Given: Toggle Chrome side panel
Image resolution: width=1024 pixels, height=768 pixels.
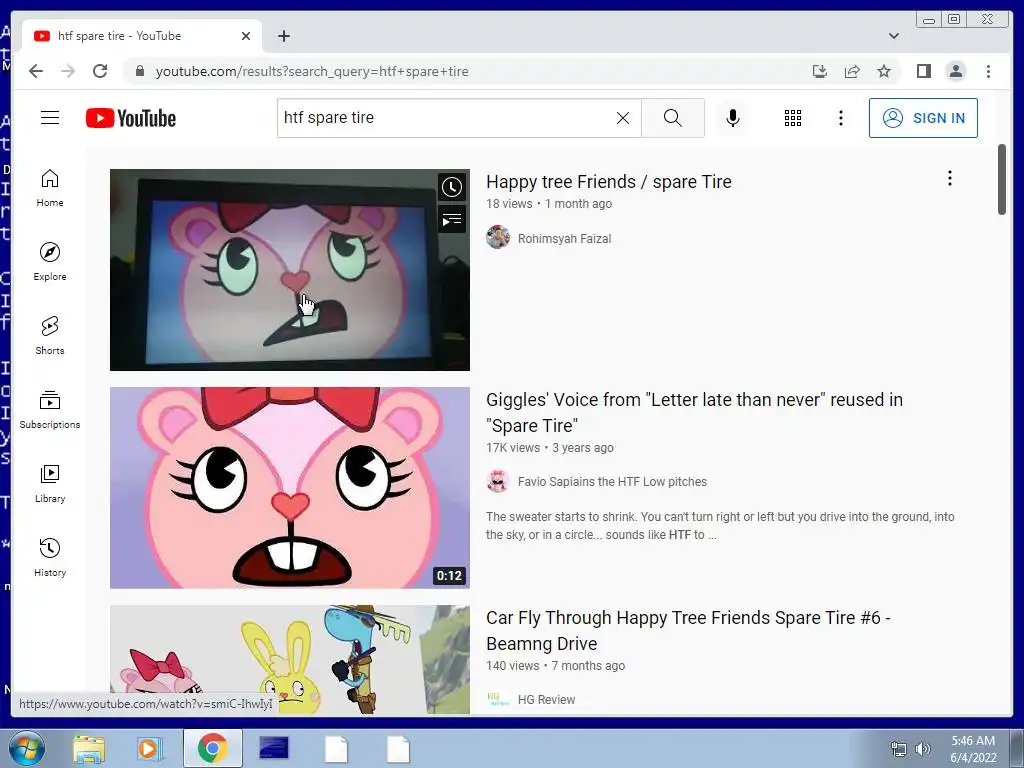Looking at the screenshot, I should click(923, 71).
